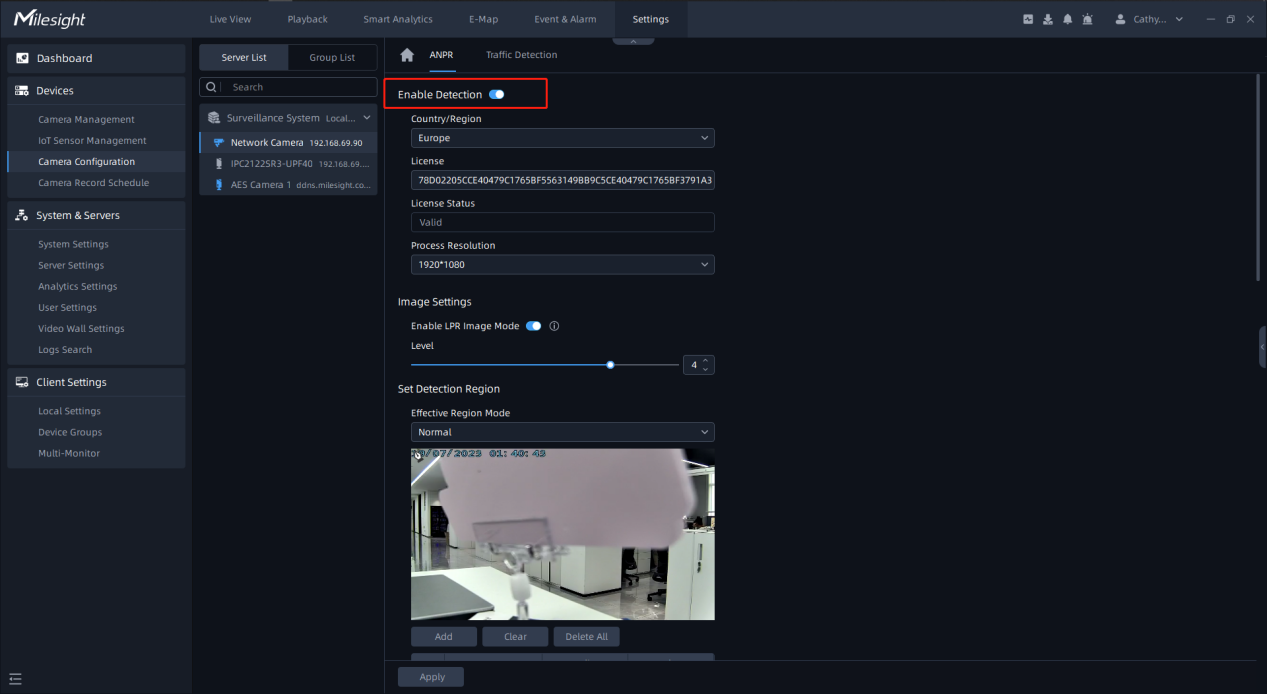
Task: Click the Delete All button
Action: tap(587, 637)
